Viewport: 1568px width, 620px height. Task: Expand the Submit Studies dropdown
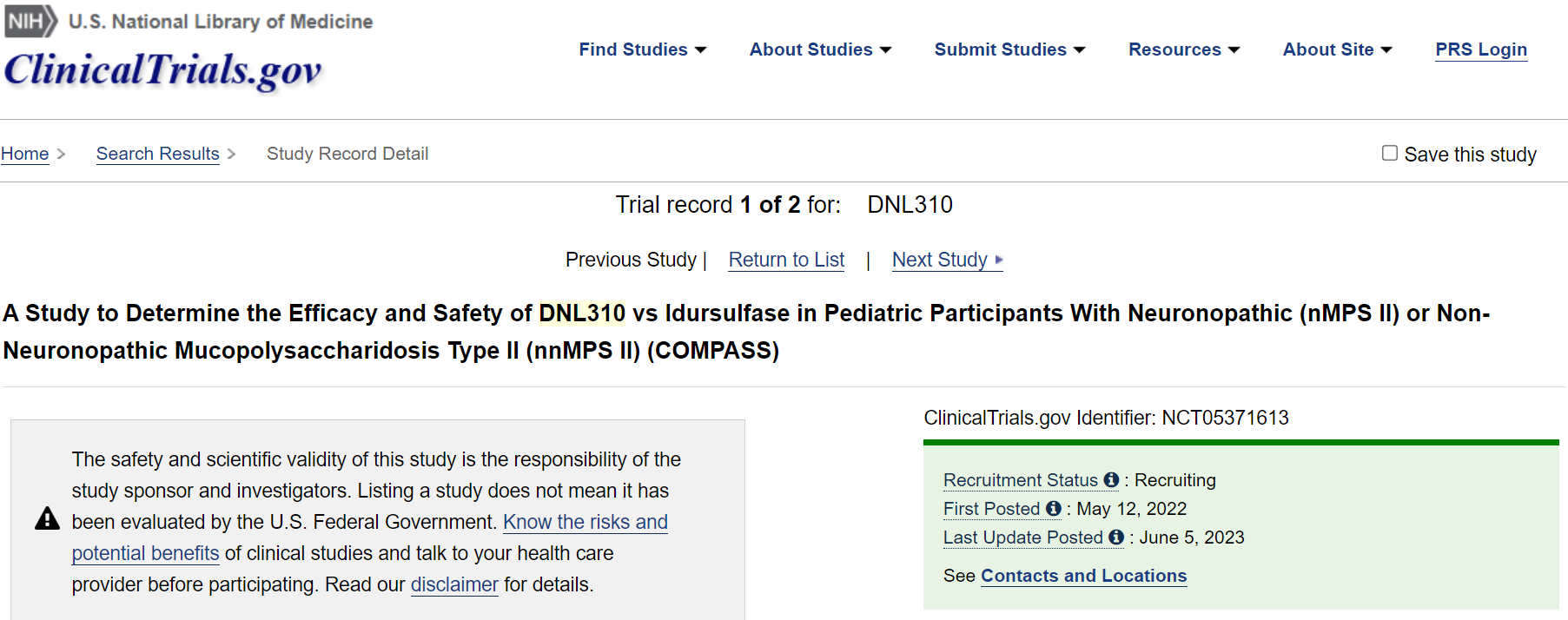tap(1009, 49)
